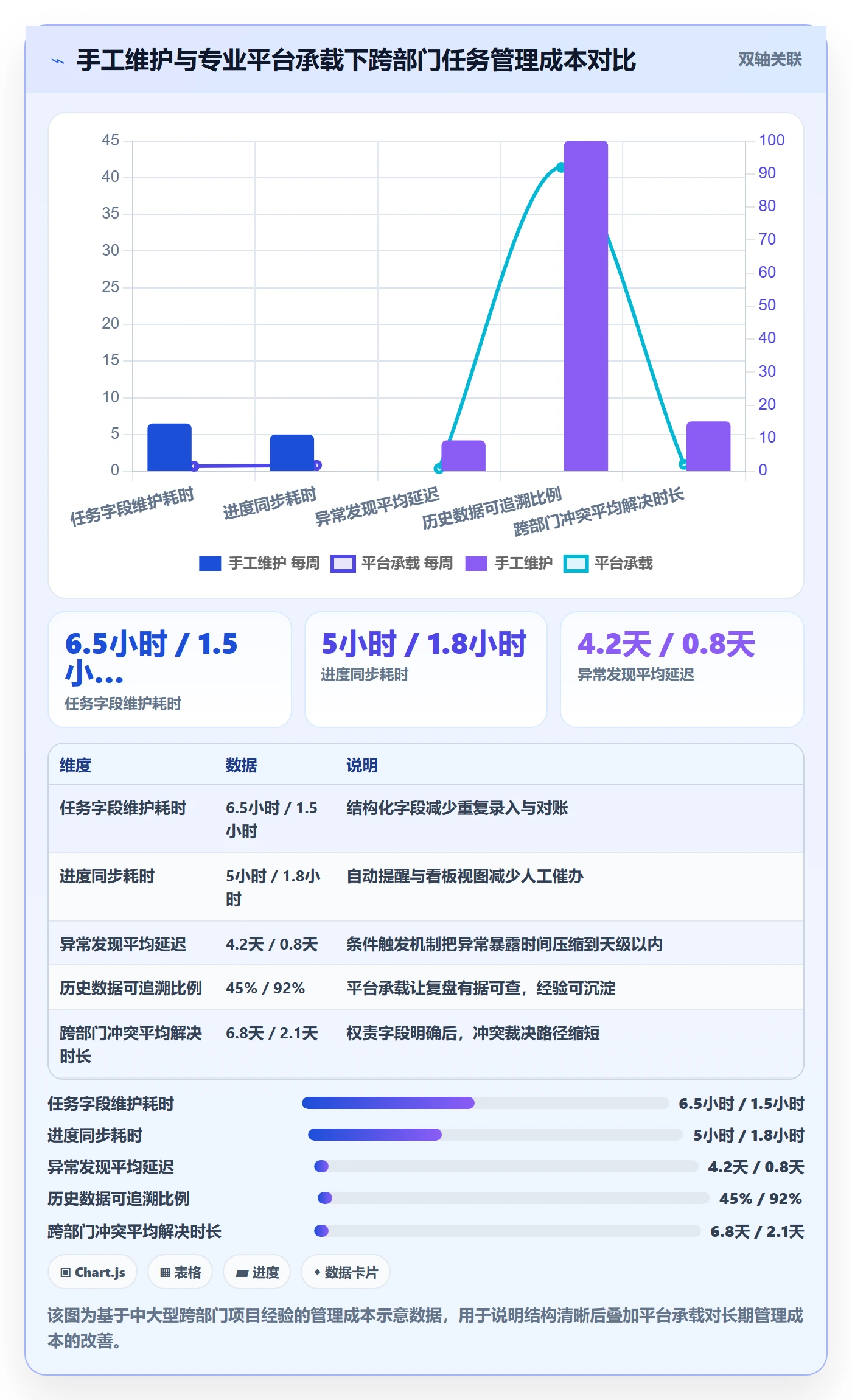Image resolution: width=852 pixels, height=1400 pixels.
Task: Open the 4.2天 / 0.8天 data card
Action: pyautogui.click(x=682, y=669)
